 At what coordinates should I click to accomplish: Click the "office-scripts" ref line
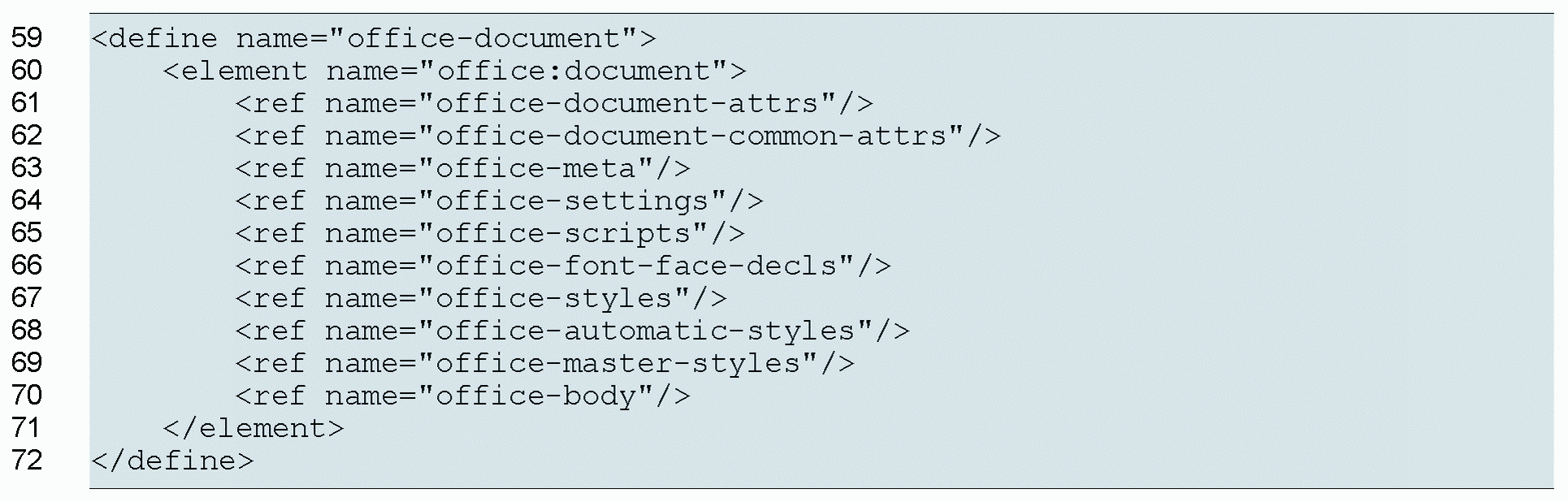pyautogui.click(x=490, y=233)
